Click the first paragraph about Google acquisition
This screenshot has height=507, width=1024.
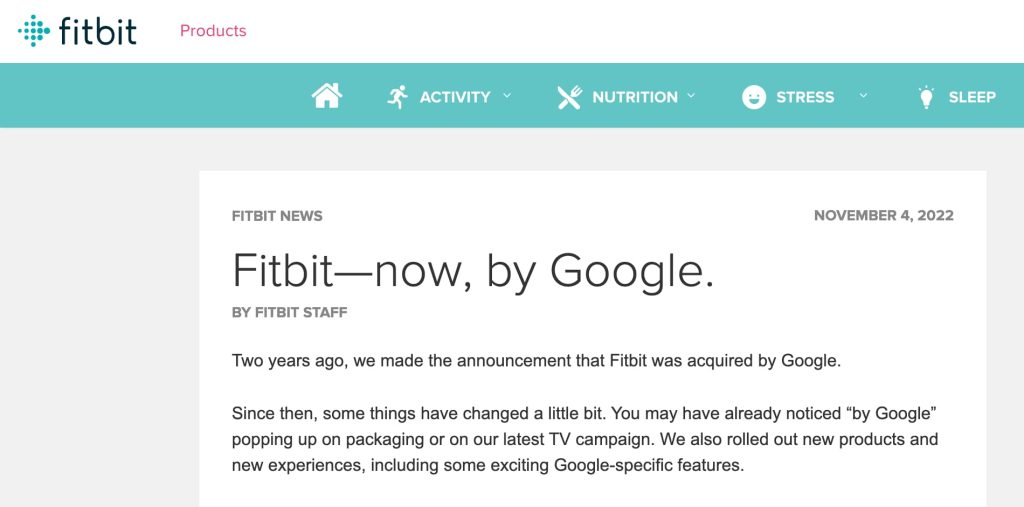click(x=536, y=361)
